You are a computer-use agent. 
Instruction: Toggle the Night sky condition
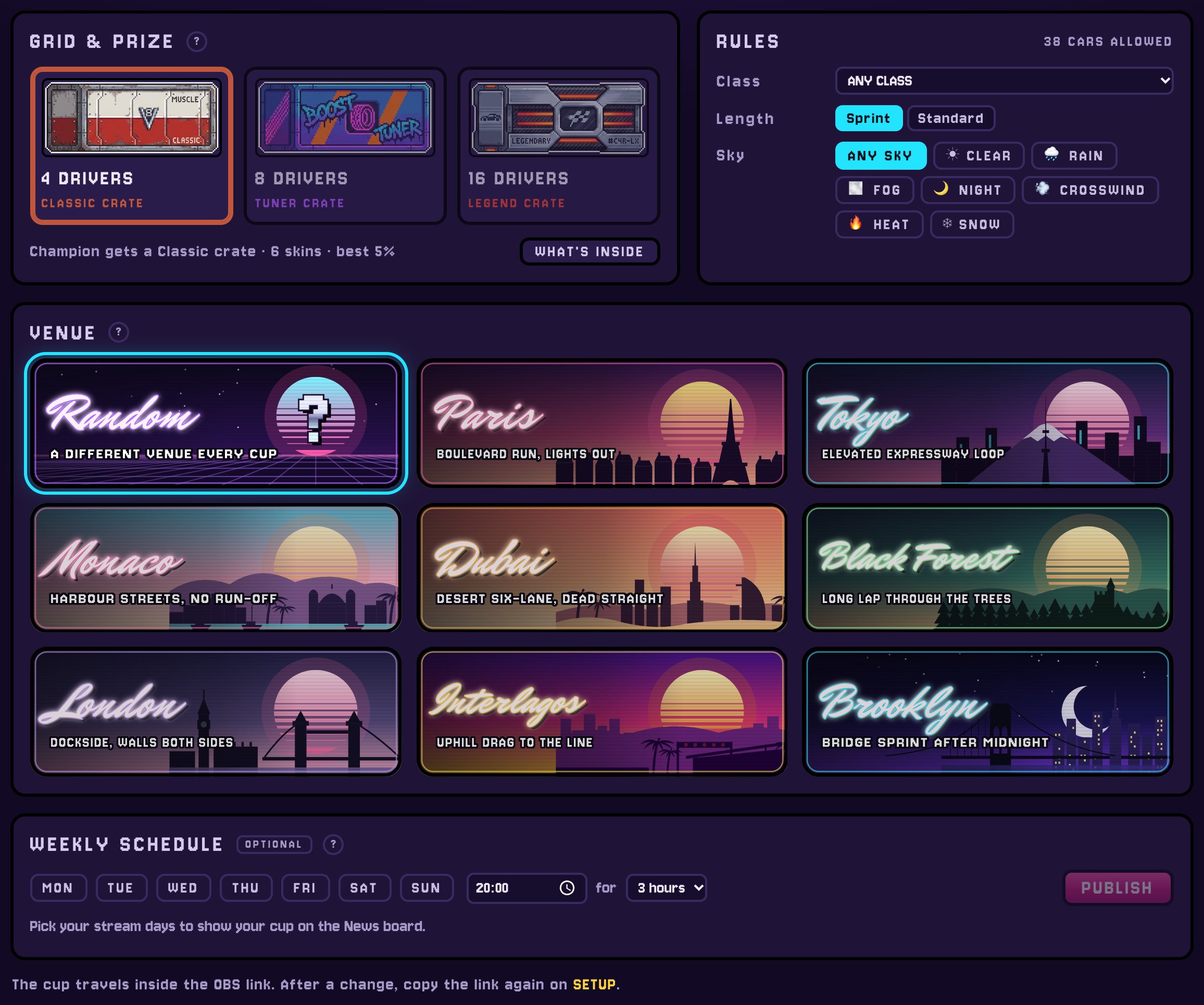(968, 190)
